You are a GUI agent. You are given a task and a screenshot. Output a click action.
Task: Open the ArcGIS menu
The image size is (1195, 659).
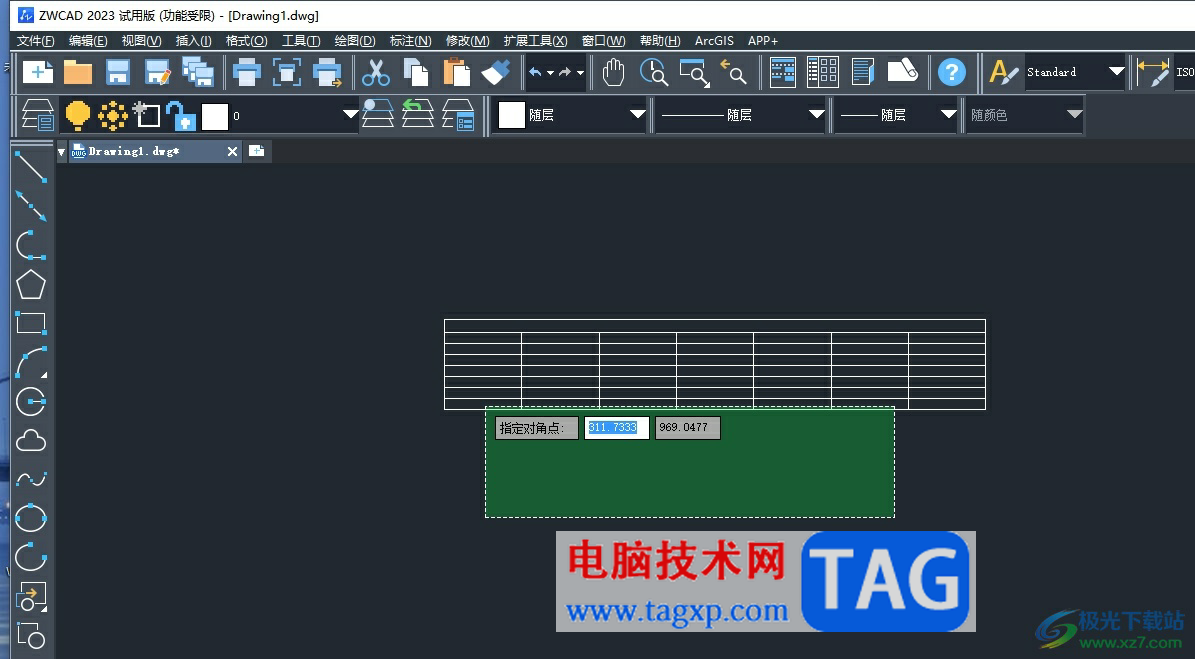714,40
